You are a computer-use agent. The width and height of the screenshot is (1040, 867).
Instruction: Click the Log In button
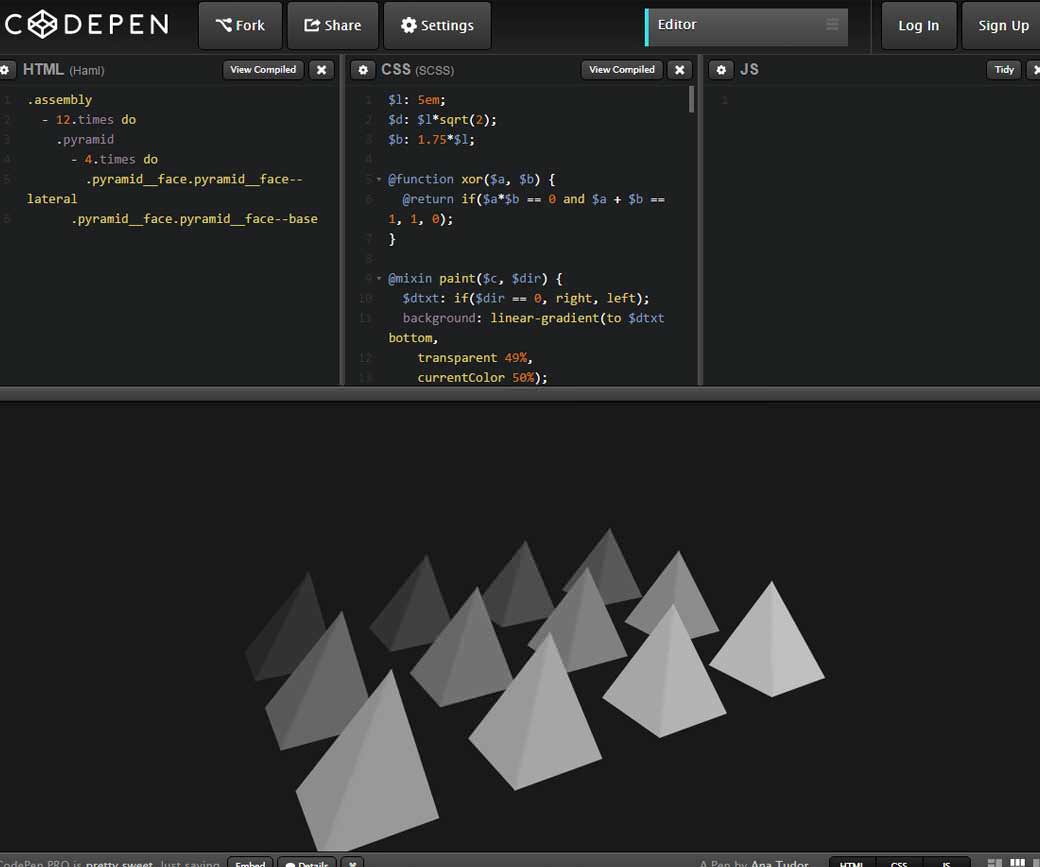918,26
